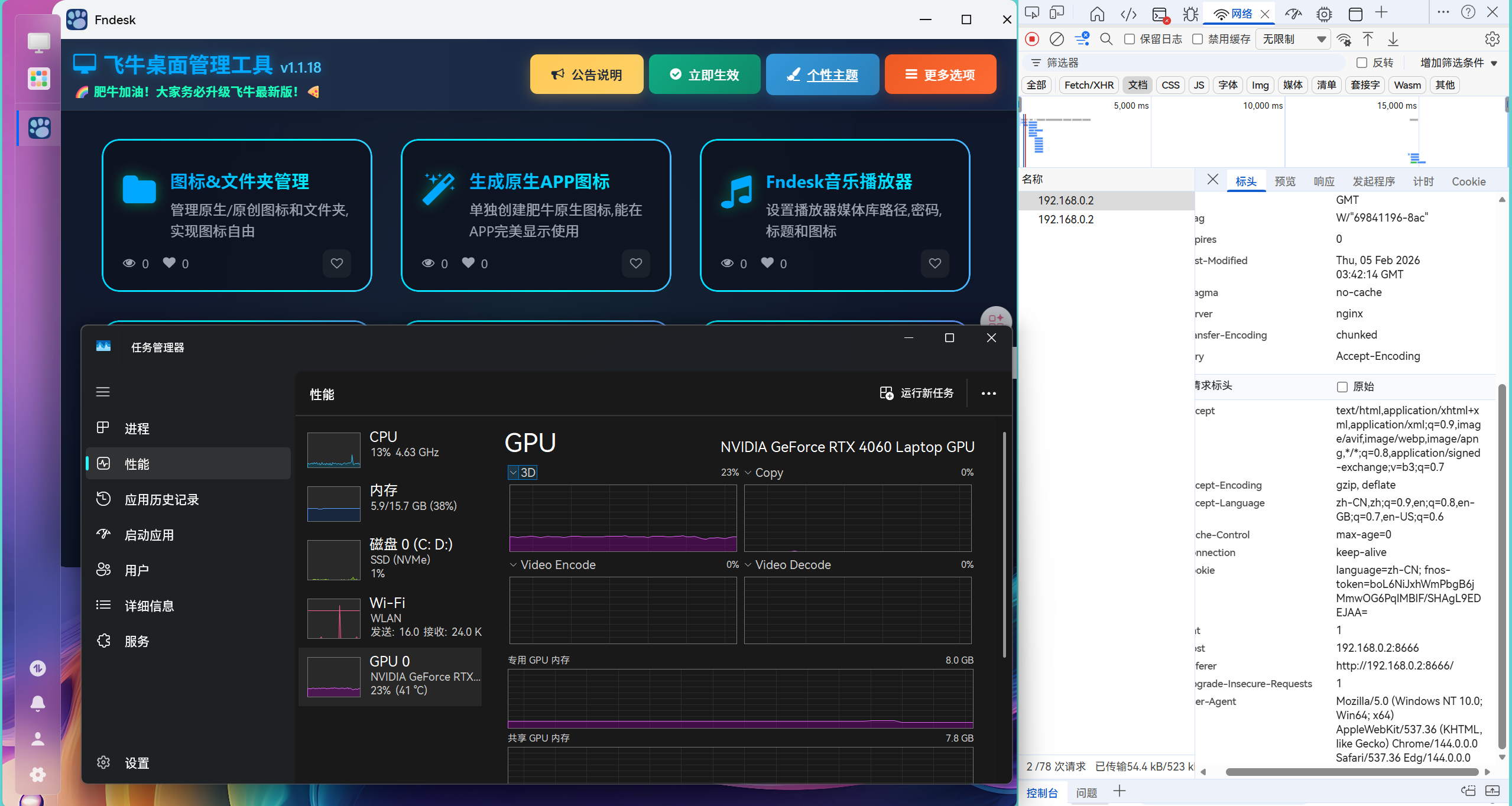Click the Network panel settings gear
Screen dimensions: 1512x806
pyautogui.click(x=1492, y=39)
